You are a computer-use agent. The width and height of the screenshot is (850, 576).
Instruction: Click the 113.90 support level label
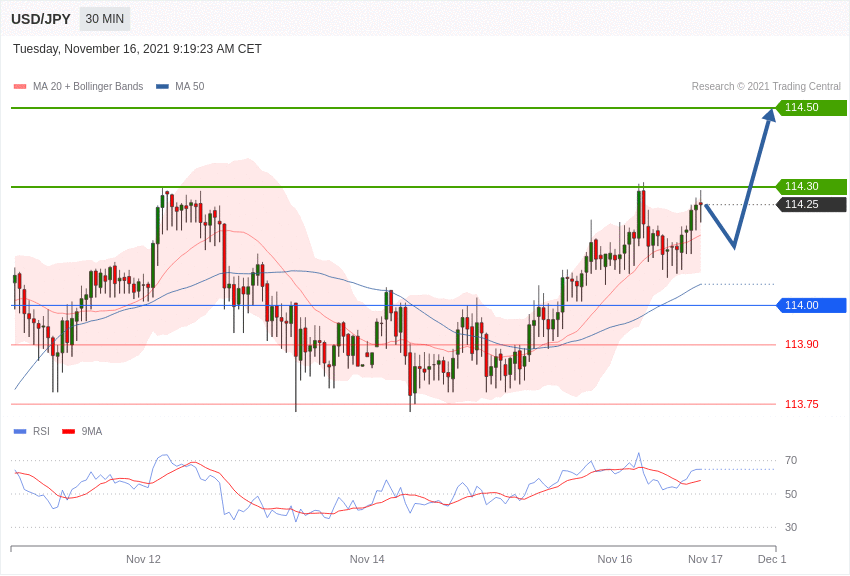coord(802,345)
